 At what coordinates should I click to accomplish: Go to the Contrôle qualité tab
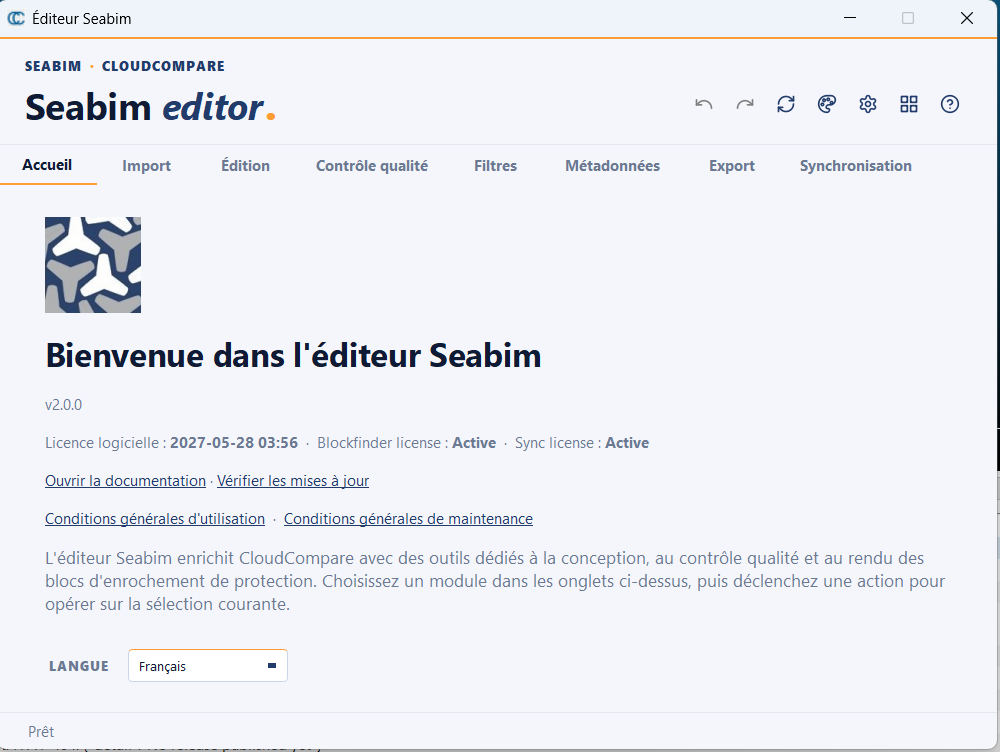[x=372, y=166]
